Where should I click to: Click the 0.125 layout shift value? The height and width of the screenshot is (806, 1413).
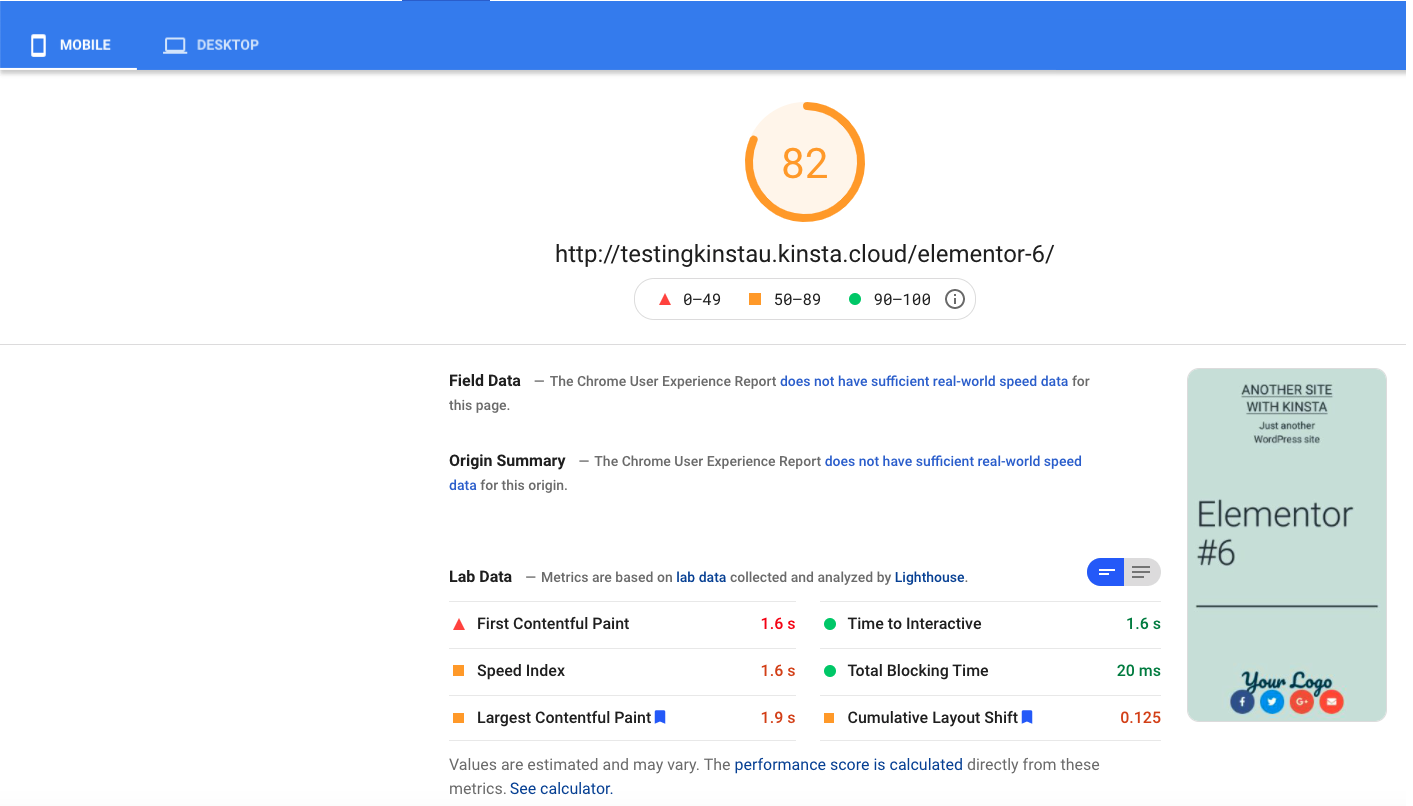1141,718
